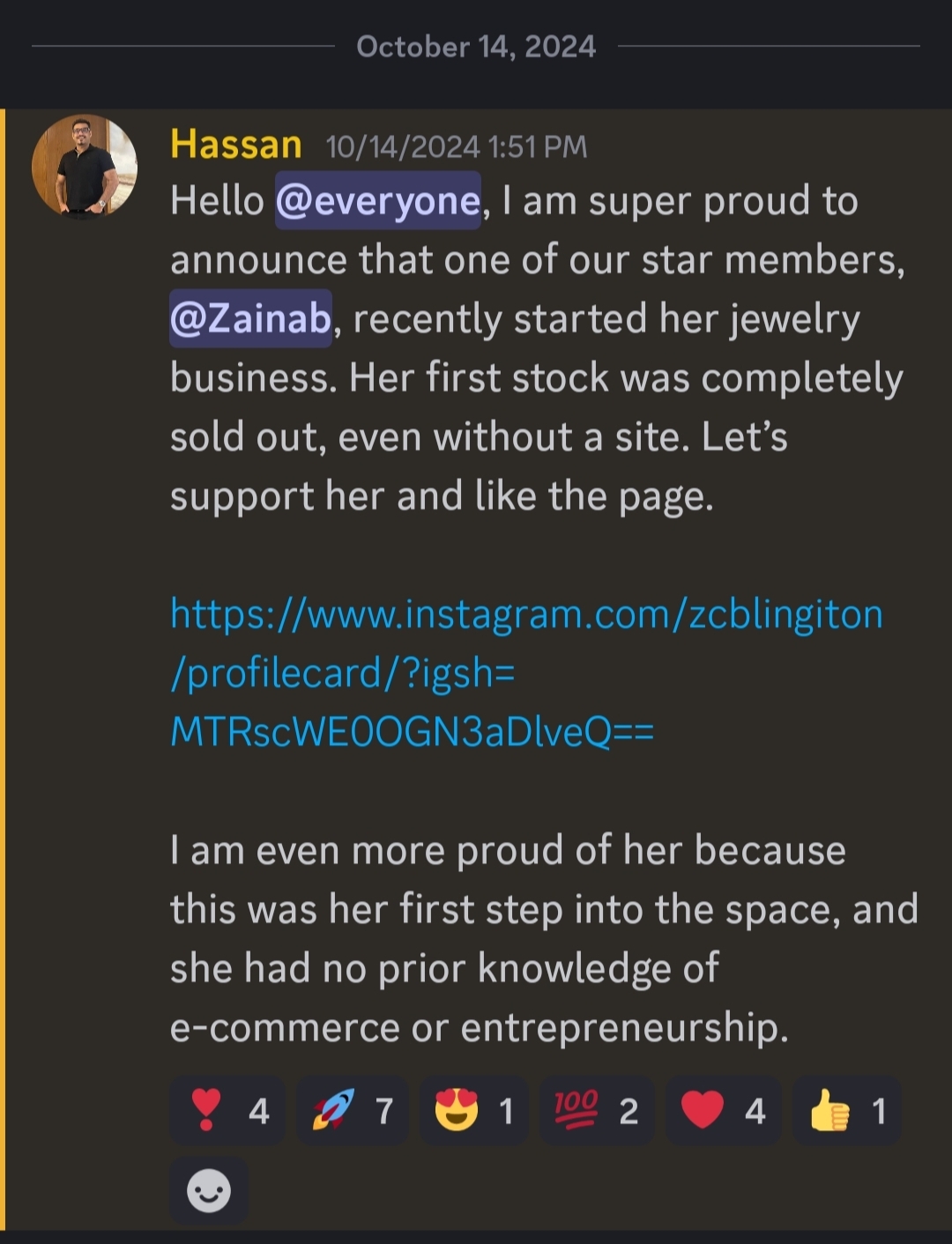React with the red exclamation mark emoji
This screenshot has height=1244, width=952.
tap(227, 1110)
